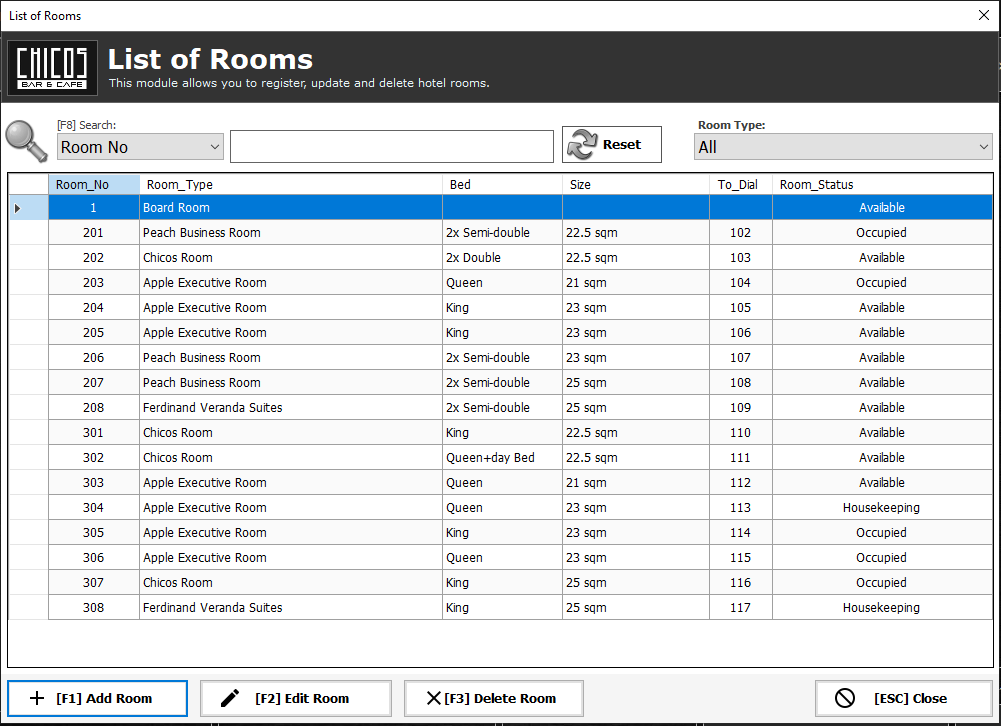Click Ferdinand Veranda Suites in row 308
Viewport: 1001px width, 726px height.
(290, 607)
